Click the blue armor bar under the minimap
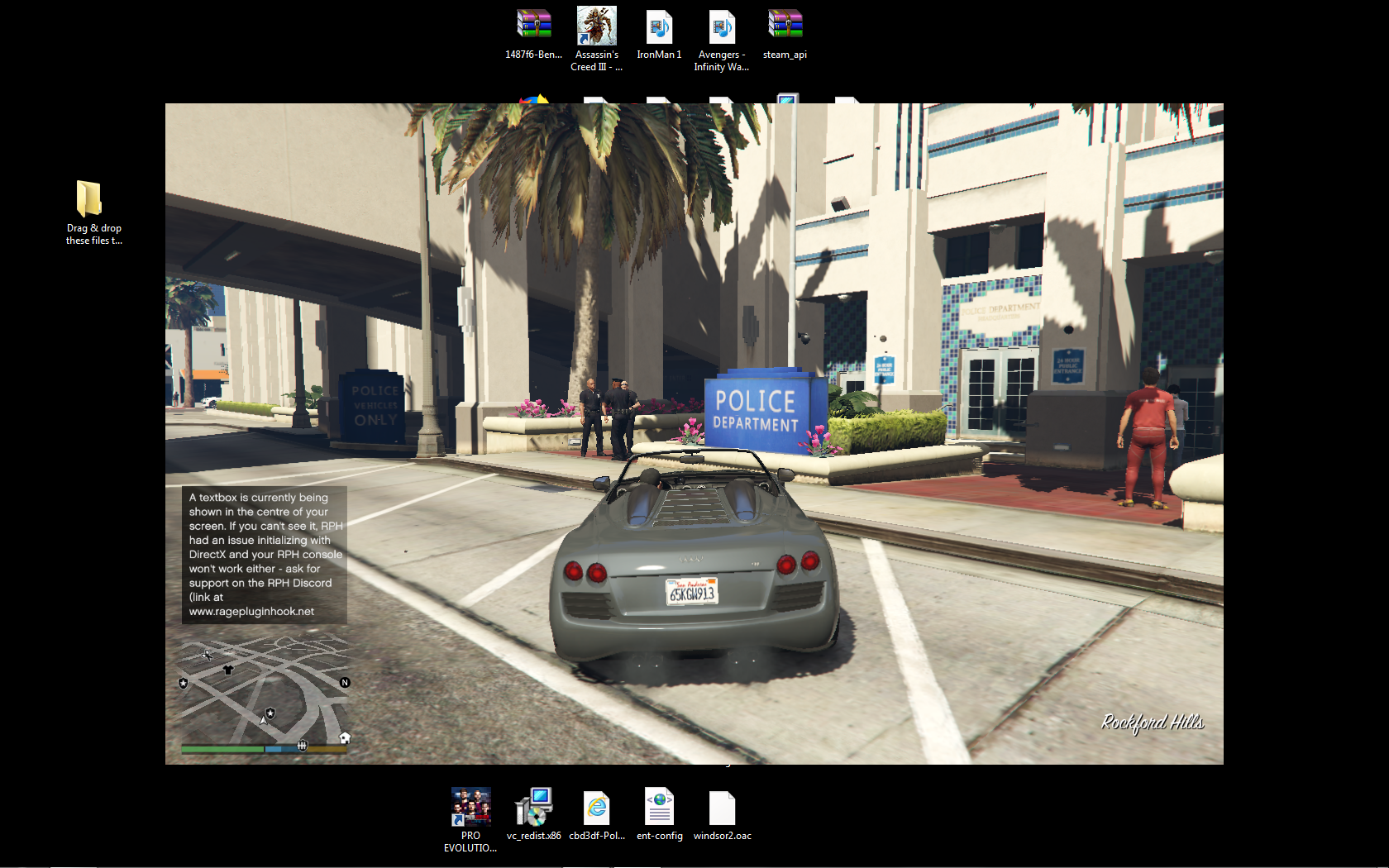 [281, 750]
